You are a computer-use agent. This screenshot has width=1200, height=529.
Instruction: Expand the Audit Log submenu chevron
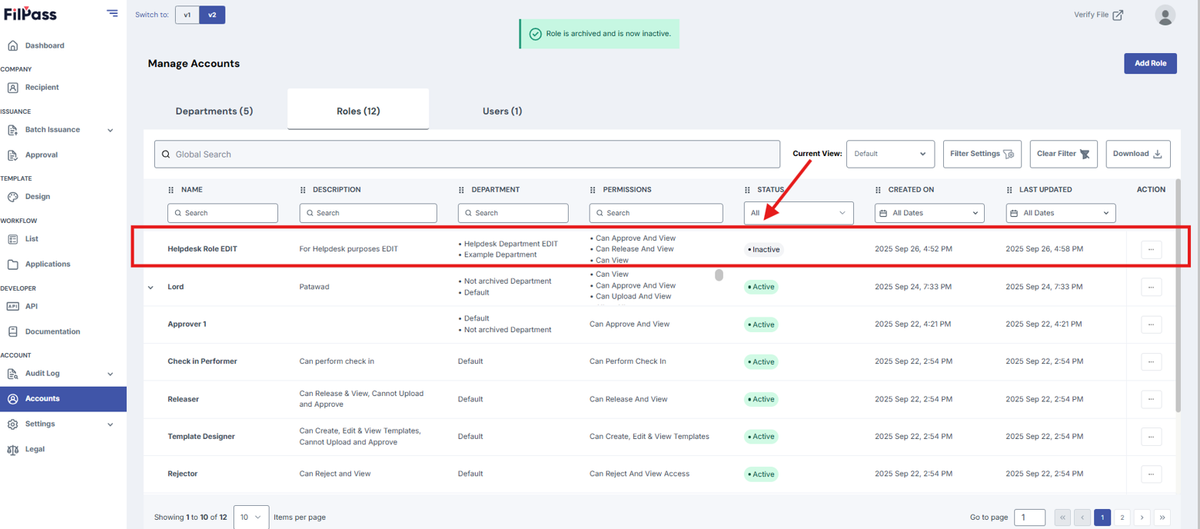[x=110, y=374]
